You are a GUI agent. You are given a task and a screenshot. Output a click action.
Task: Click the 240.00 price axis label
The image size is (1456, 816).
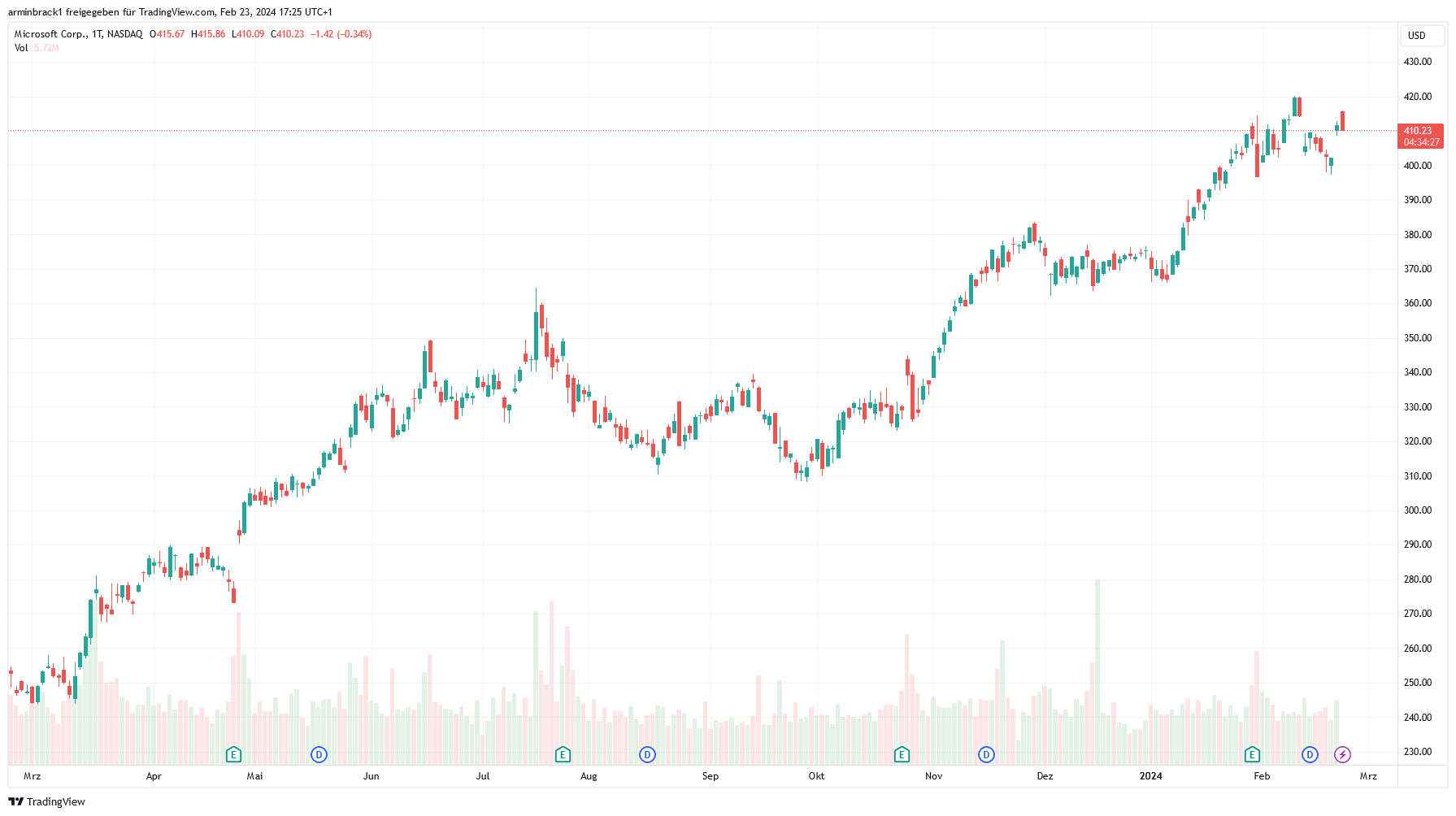tap(1418, 718)
